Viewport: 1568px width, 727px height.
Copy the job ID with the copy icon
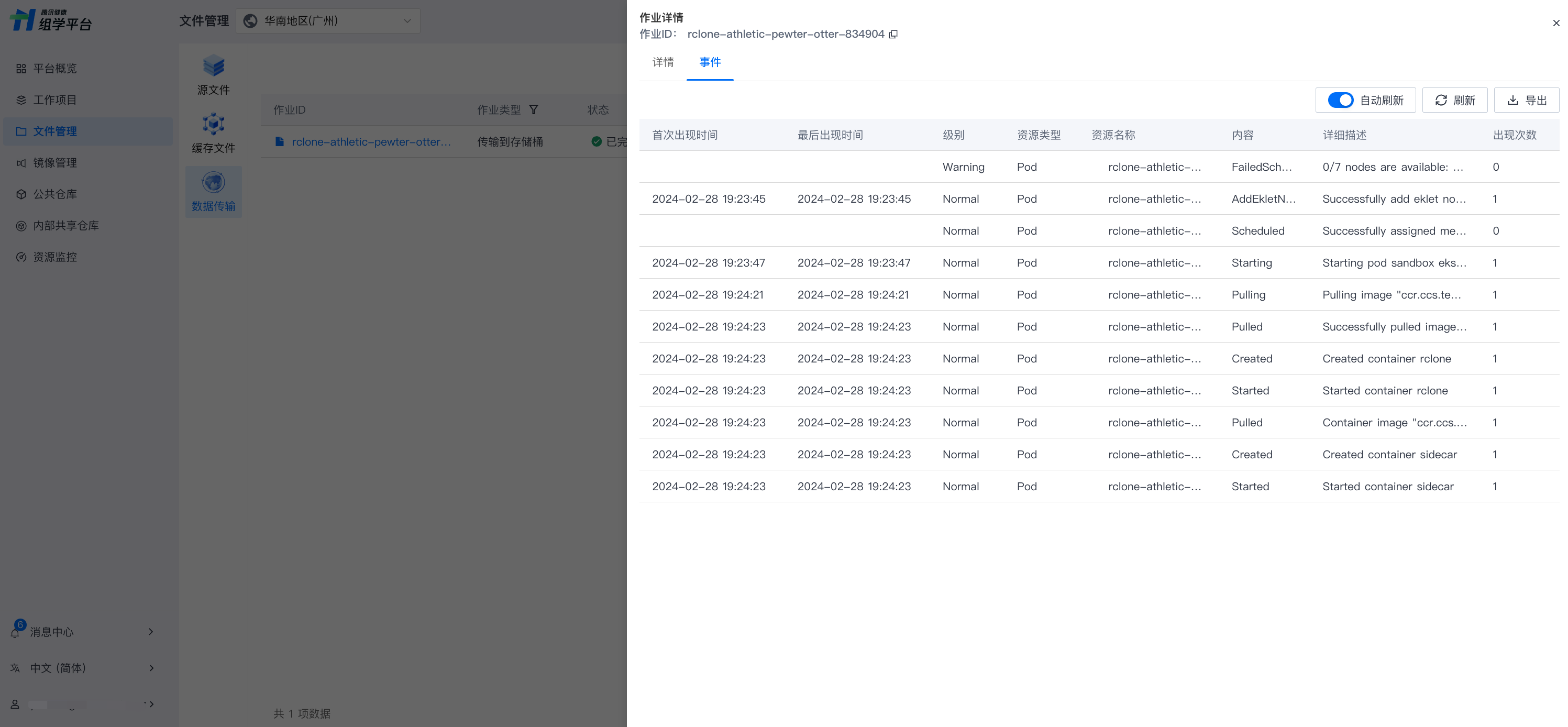893,34
